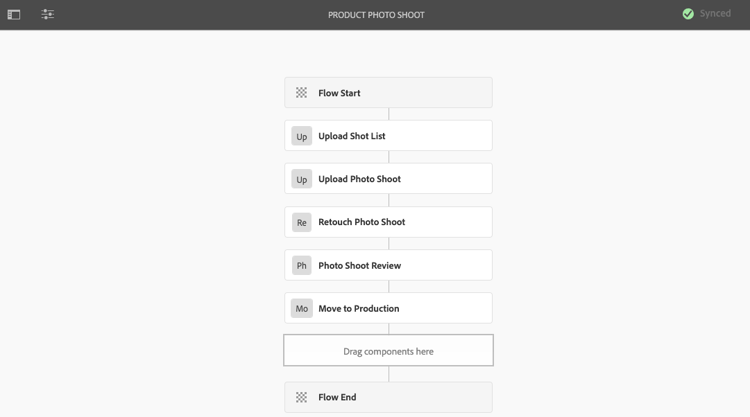Select the Flow End step

[x=388, y=397]
